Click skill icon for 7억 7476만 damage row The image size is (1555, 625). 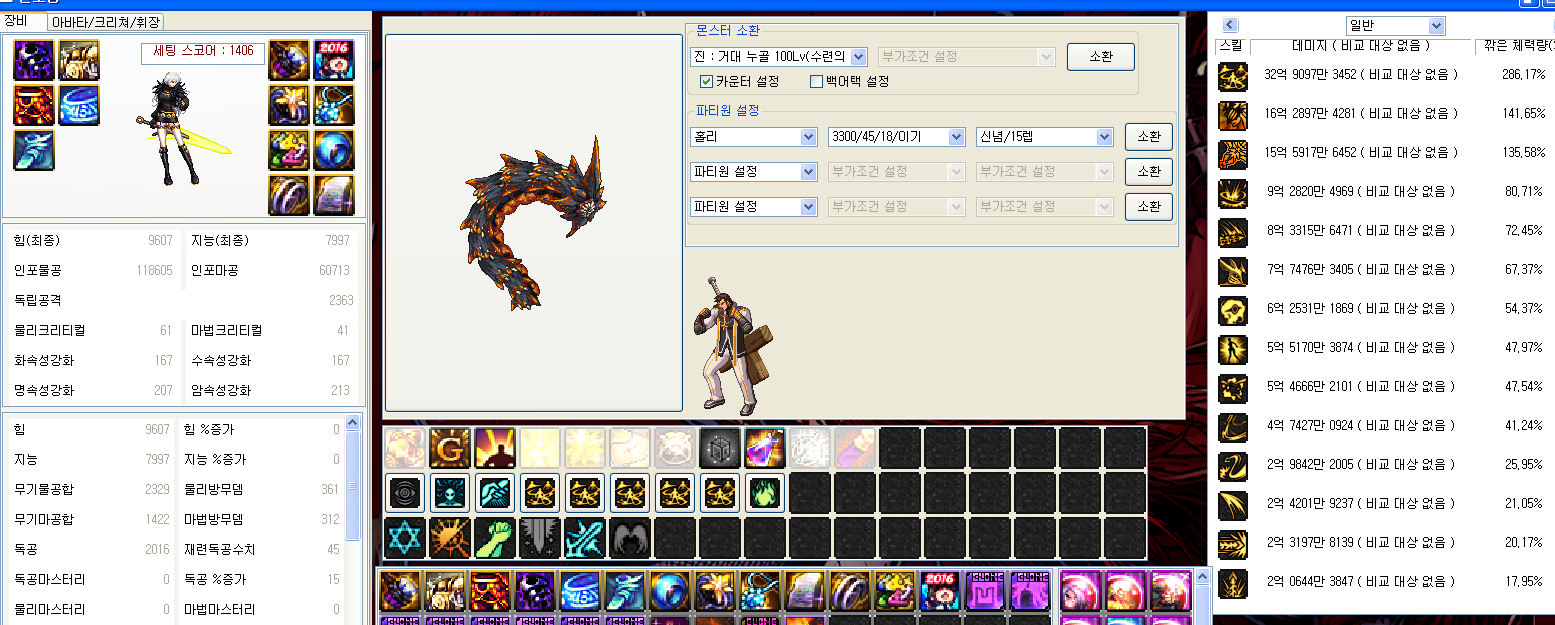click(x=1232, y=271)
